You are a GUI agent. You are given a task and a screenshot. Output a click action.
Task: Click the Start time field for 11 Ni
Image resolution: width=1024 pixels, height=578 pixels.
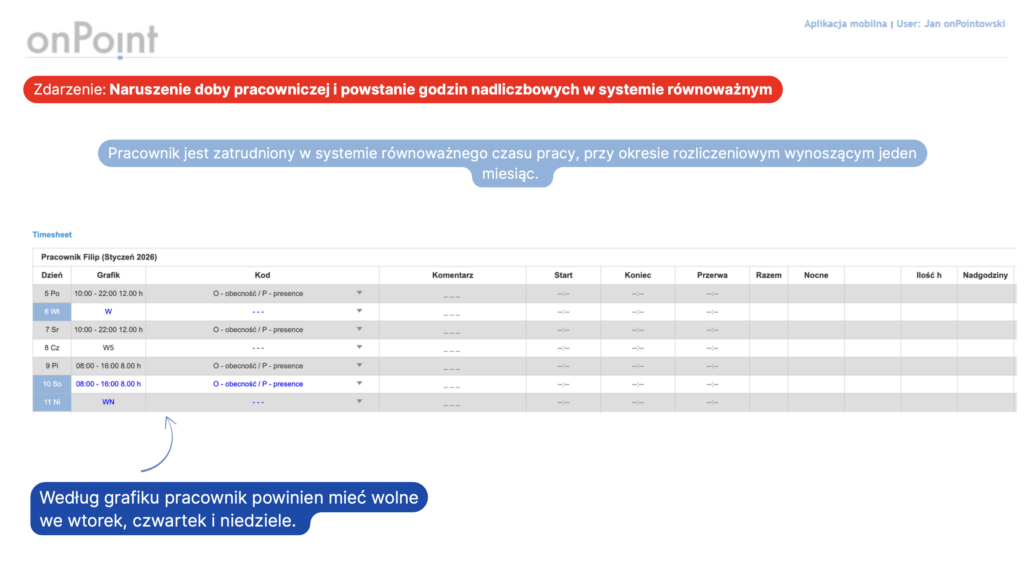pyautogui.click(x=563, y=402)
